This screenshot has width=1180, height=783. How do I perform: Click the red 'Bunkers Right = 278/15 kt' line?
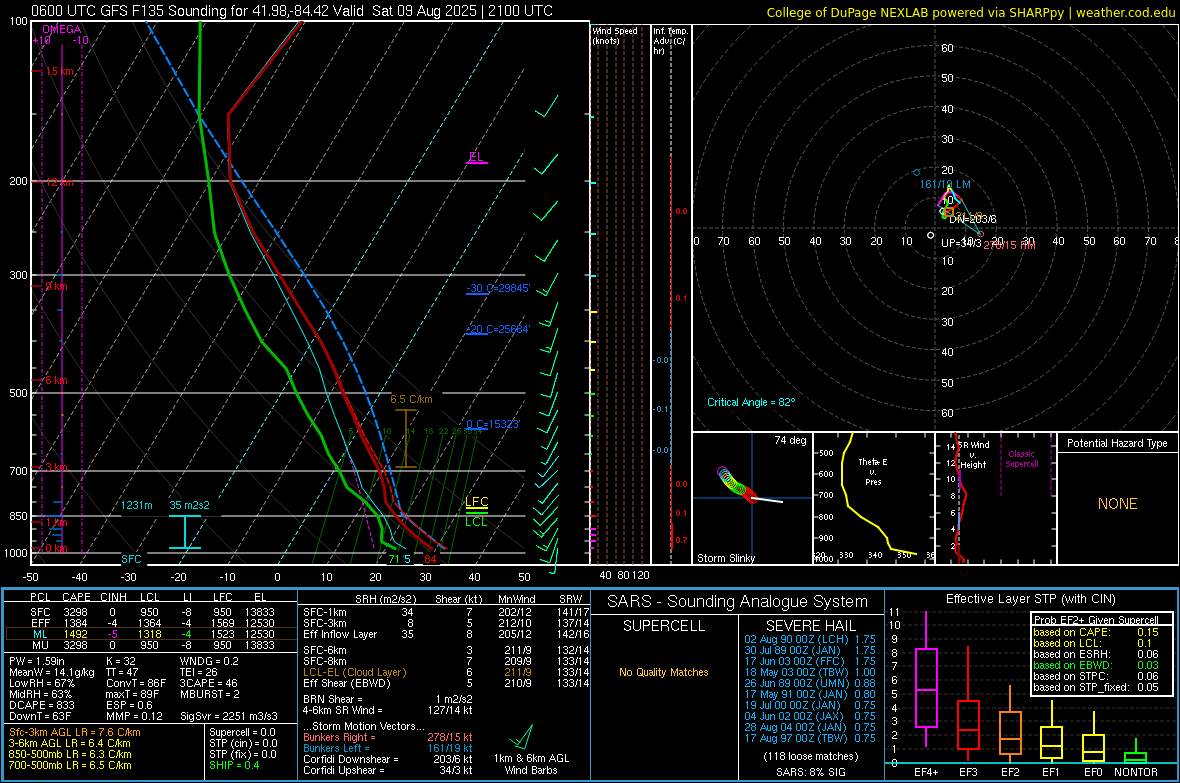click(x=388, y=737)
